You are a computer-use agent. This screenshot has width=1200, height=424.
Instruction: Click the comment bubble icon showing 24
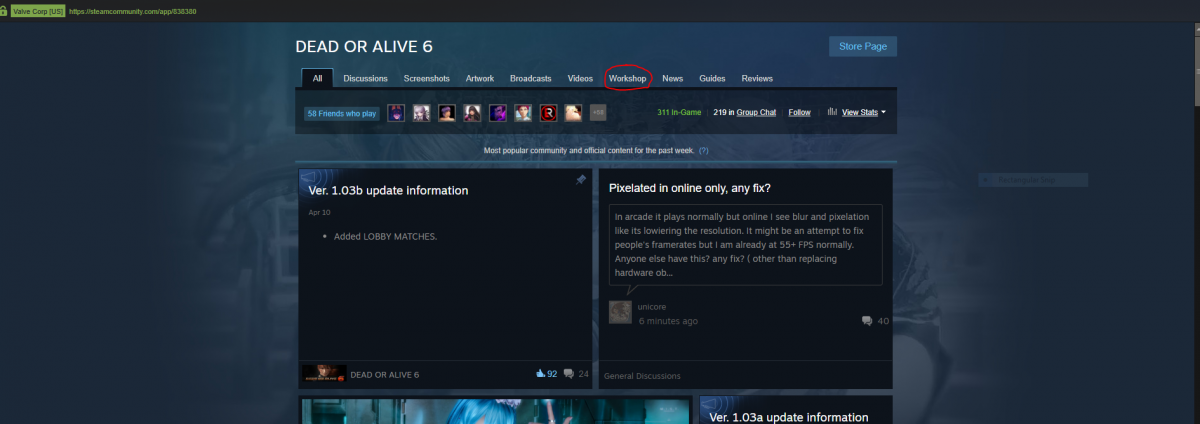click(569, 374)
